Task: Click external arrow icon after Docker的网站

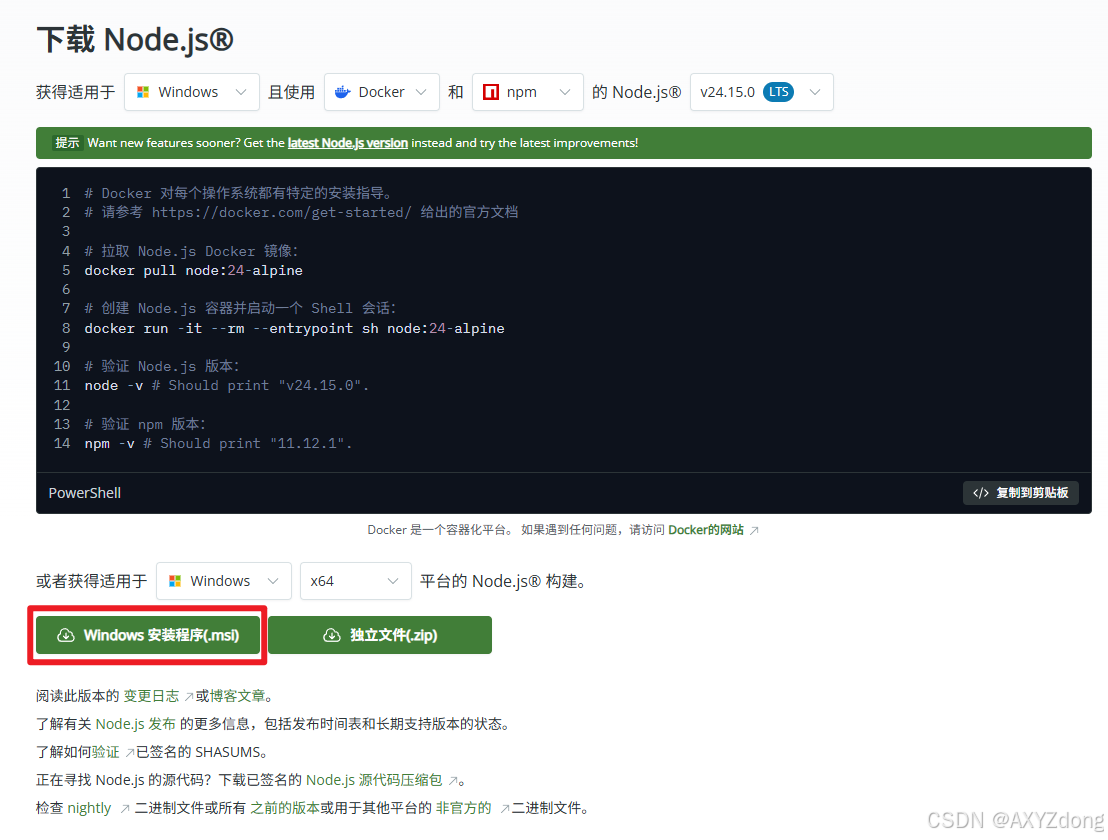Action: (754, 531)
